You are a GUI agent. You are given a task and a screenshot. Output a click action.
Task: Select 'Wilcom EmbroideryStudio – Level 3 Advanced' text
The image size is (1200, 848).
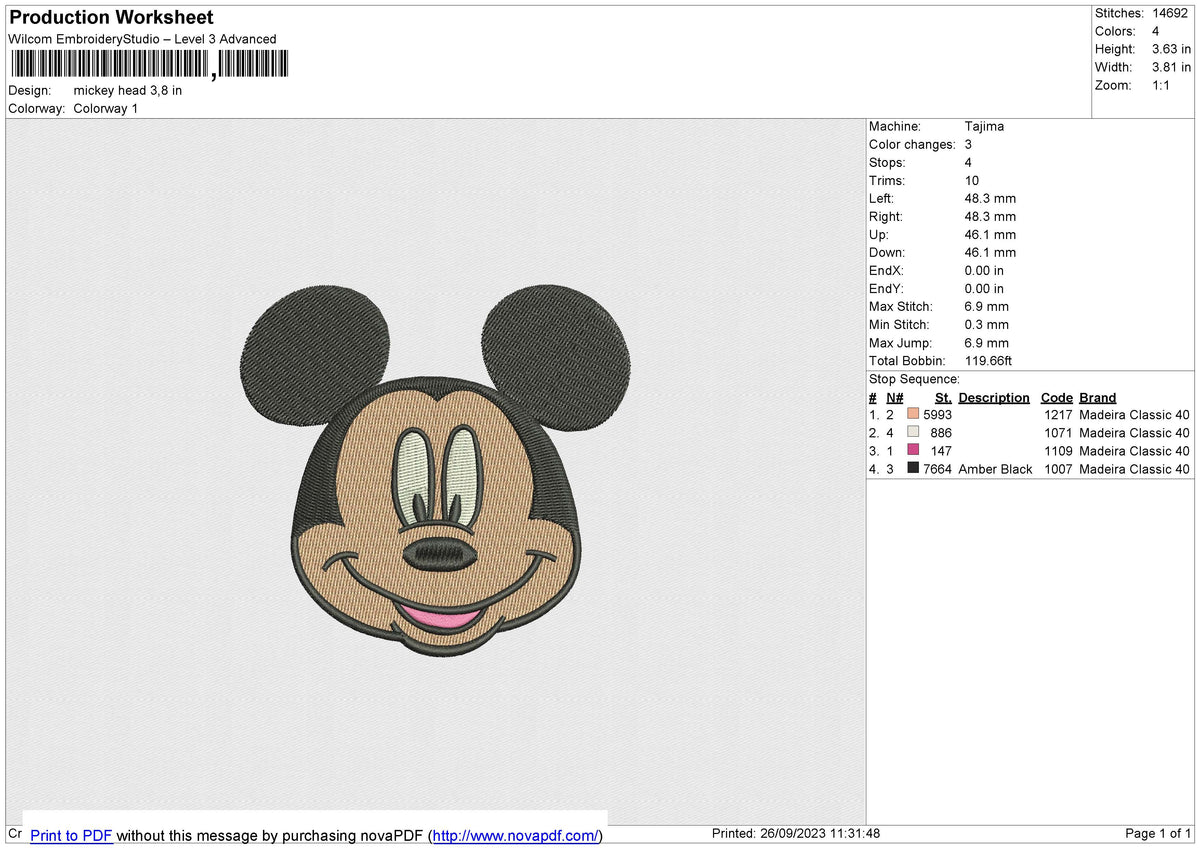pos(142,39)
